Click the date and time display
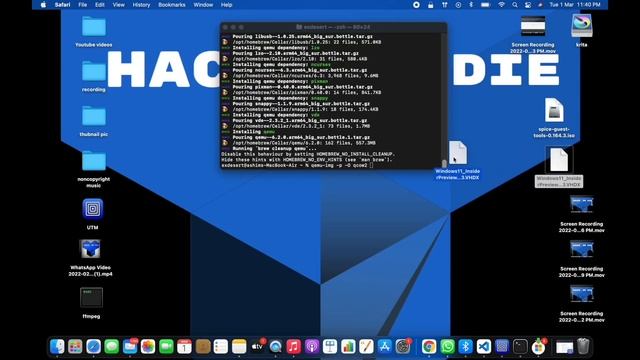The image size is (640, 360). (x=575, y=5)
